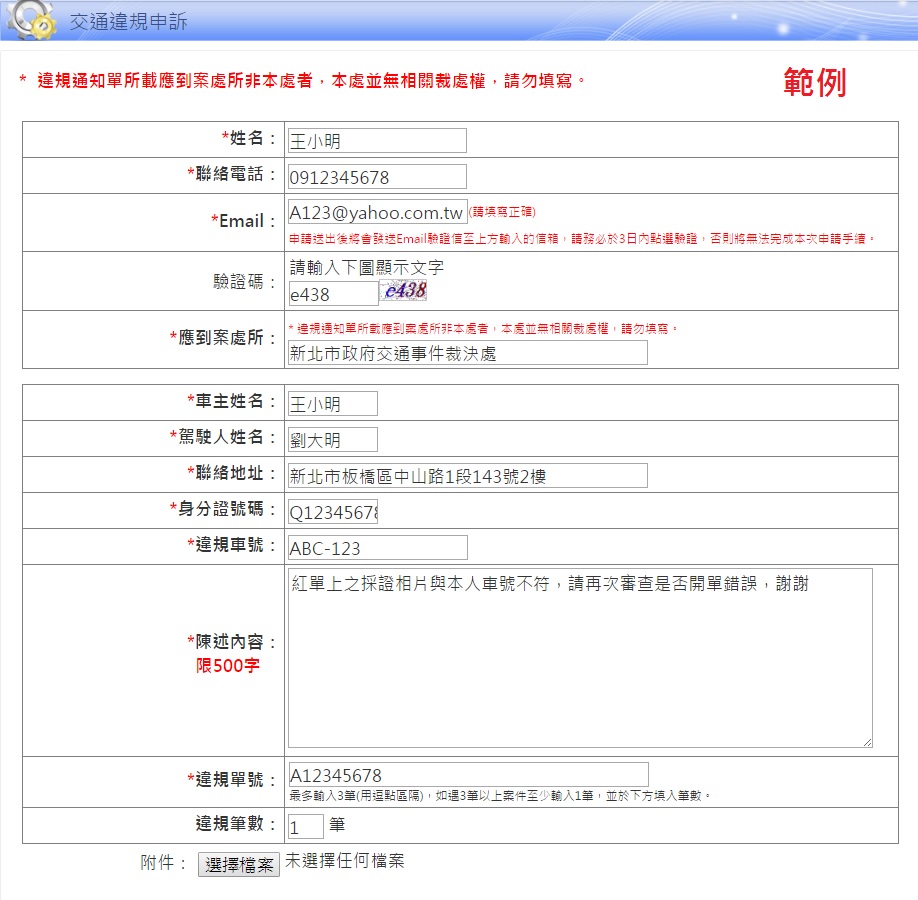This screenshot has height=900, width=918.
Task: Click the 交通違規申訴 page title
Action: coord(128,22)
